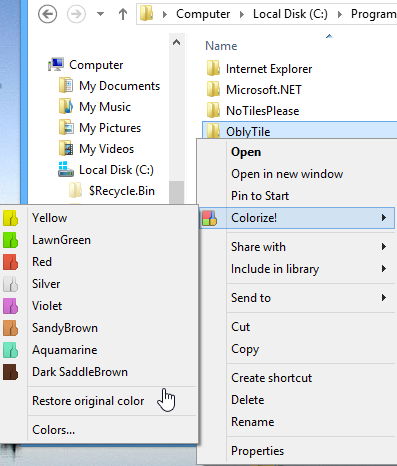The height and width of the screenshot is (466, 397).
Task: Click the Microsoft.NET folder icon
Action: coord(213,89)
